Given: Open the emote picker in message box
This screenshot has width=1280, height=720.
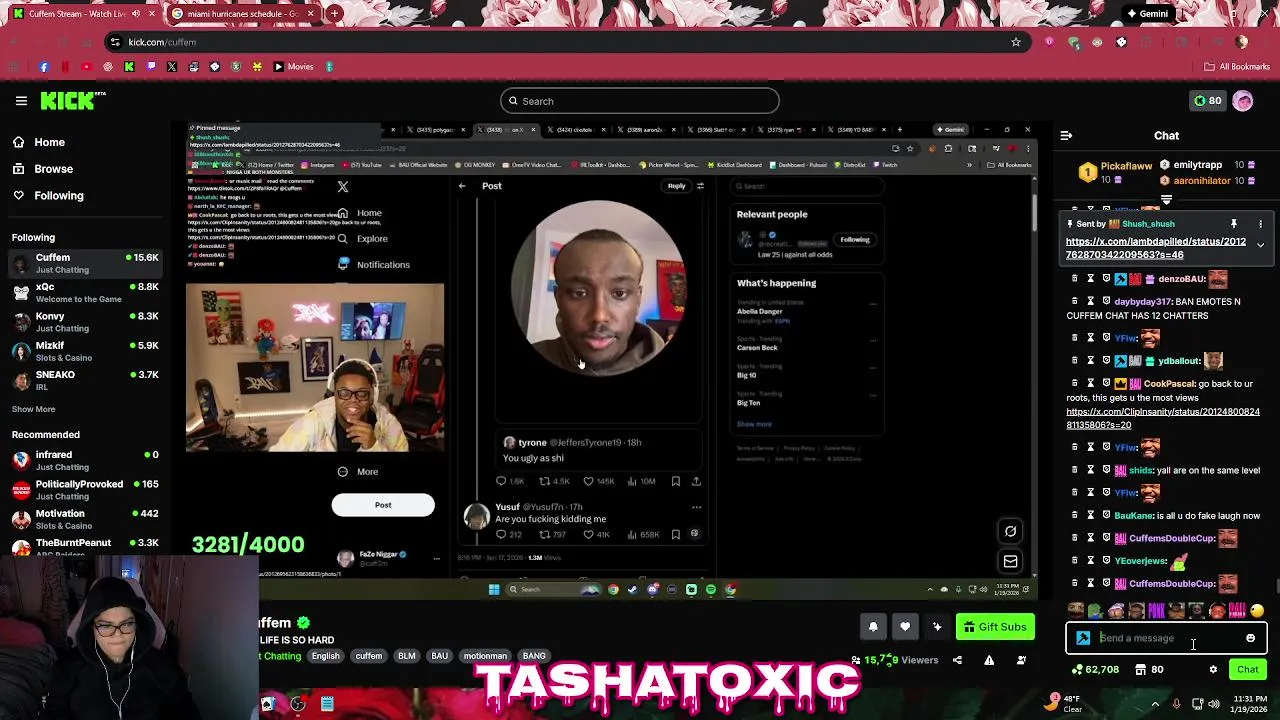Looking at the screenshot, I should coord(1250,638).
